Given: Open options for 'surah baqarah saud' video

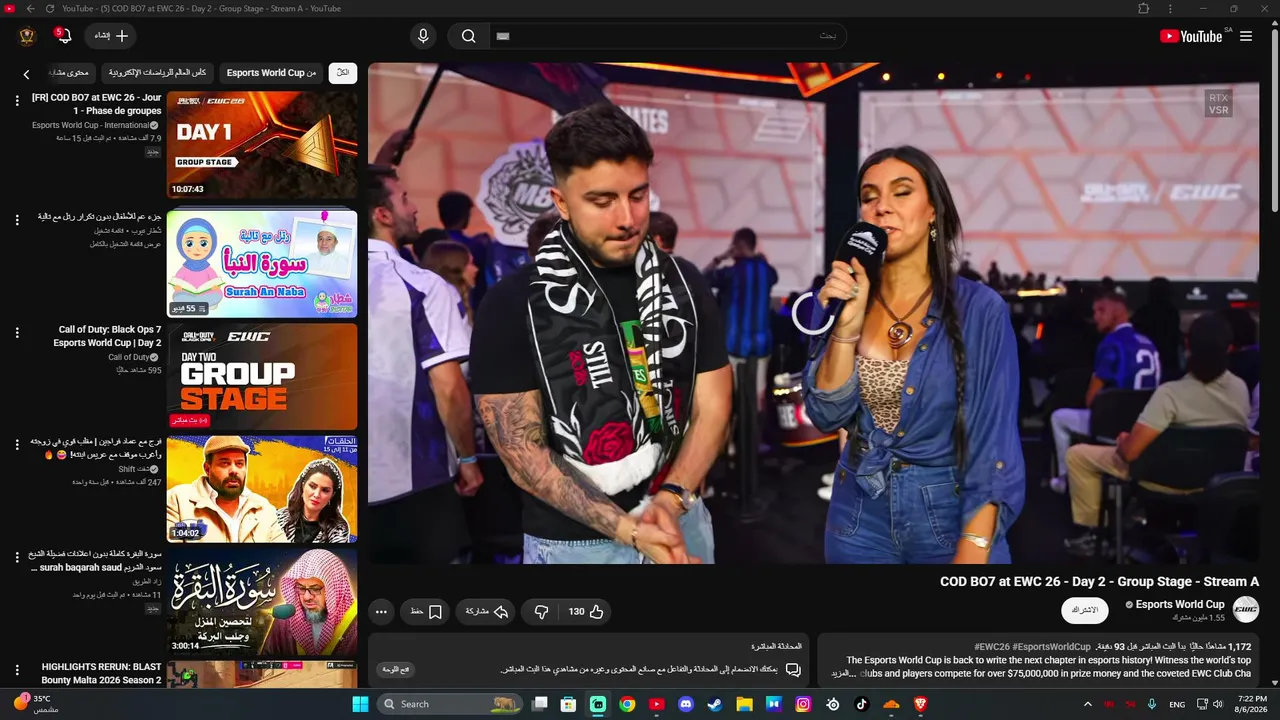Looking at the screenshot, I should (x=17, y=557).
